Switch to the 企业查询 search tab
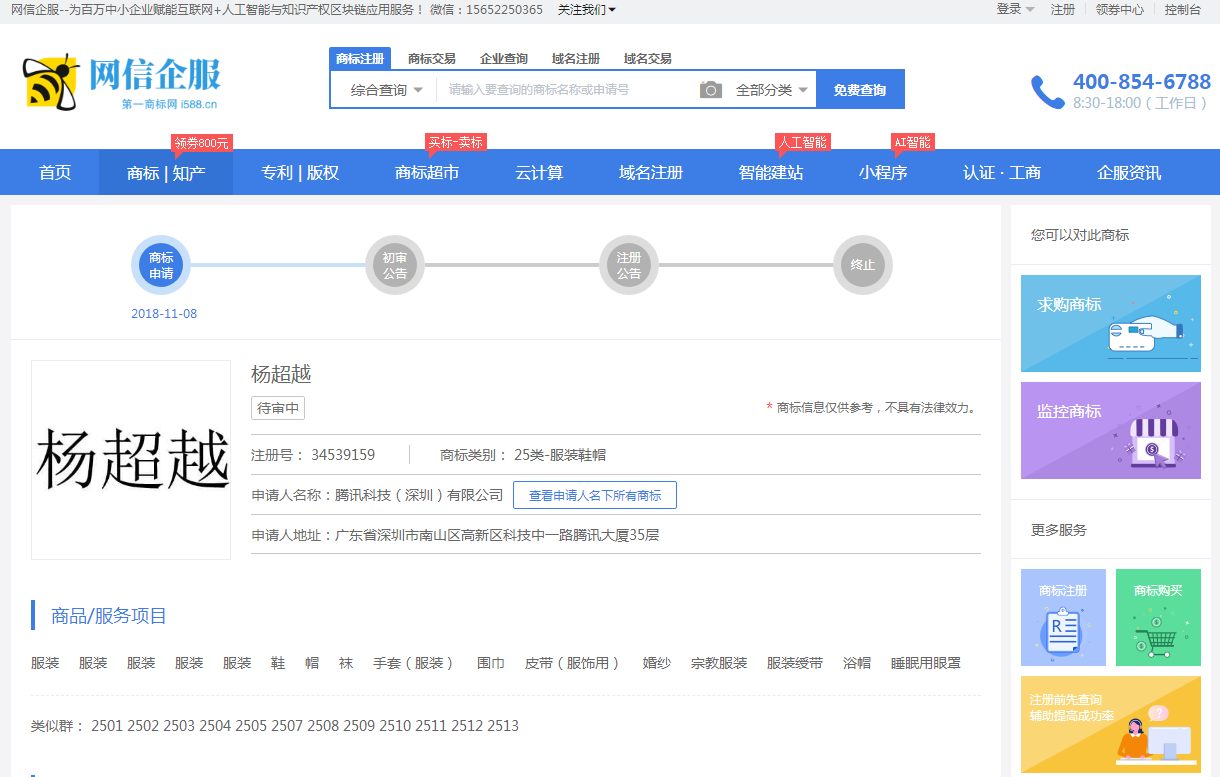The width and height of the screenshot is (1220, 777). [504, 59]
